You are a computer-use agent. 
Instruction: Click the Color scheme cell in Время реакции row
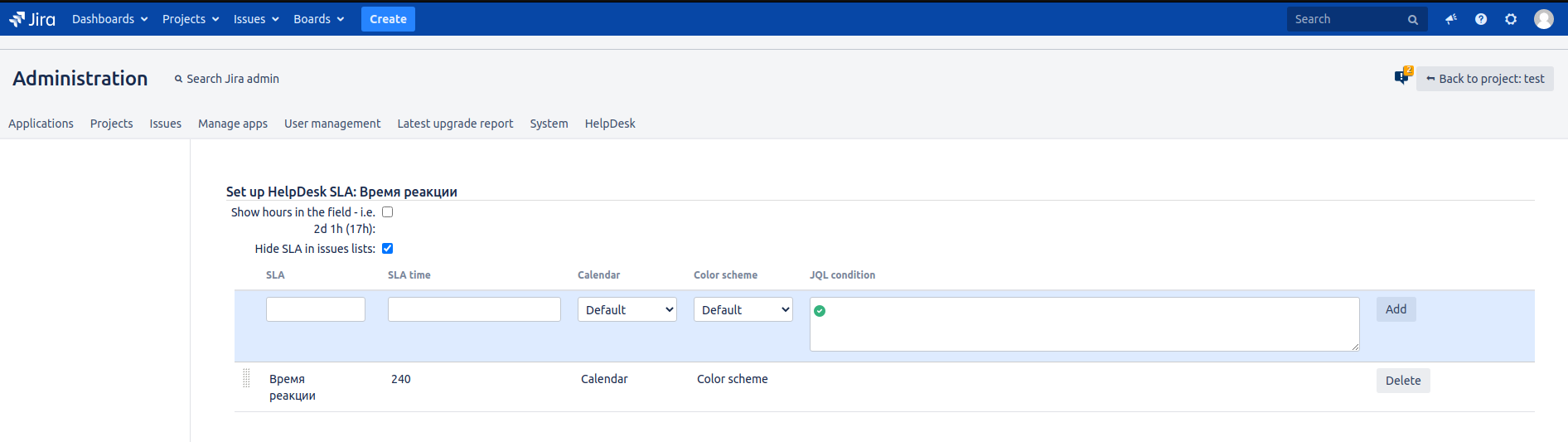[732, 379]
